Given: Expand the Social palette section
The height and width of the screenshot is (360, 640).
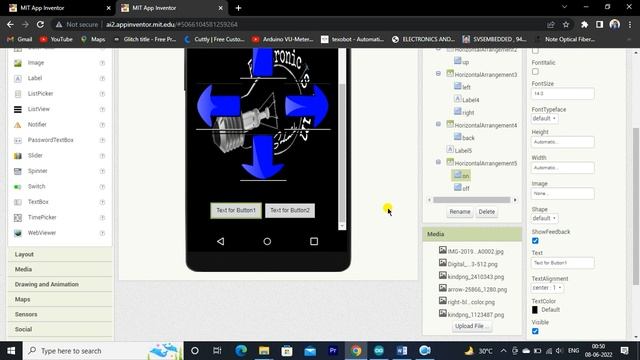Looking at the screenshot, I should [x=60, y=329].
